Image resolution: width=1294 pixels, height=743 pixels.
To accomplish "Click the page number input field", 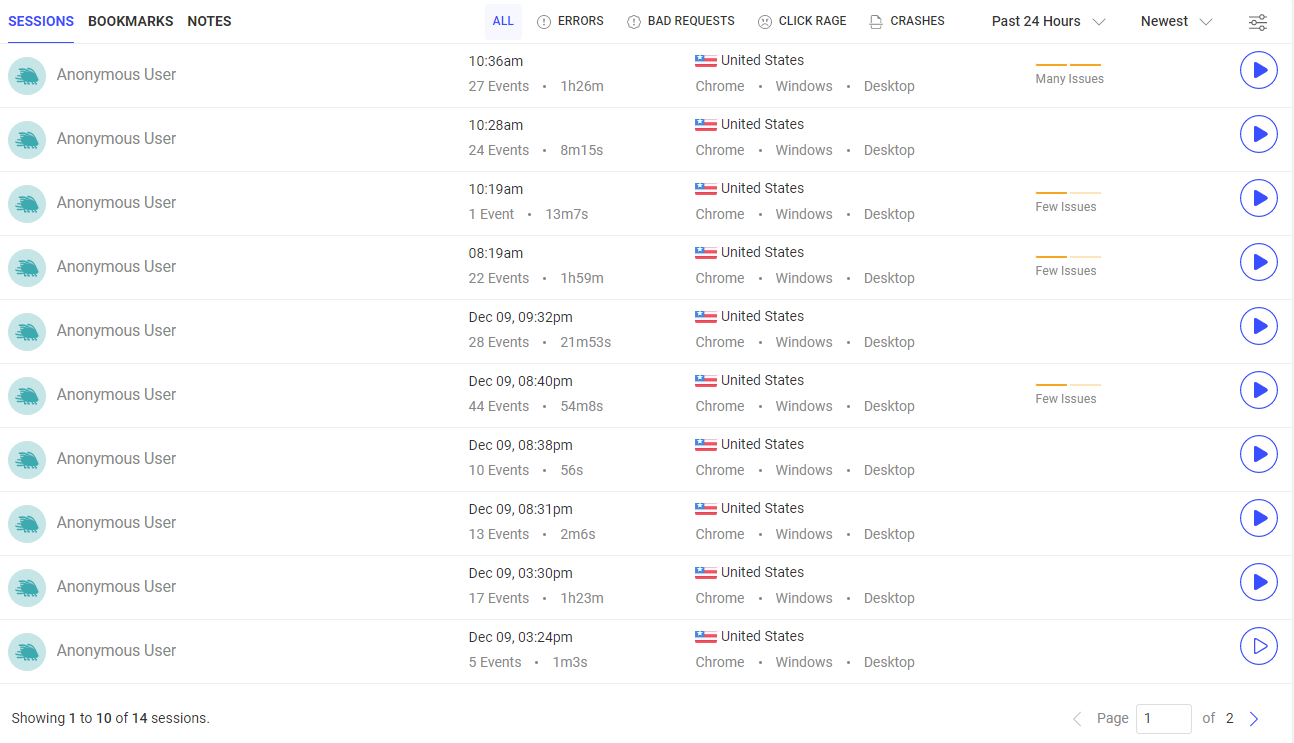I will pyautogui.click(x=1163, y=719).
